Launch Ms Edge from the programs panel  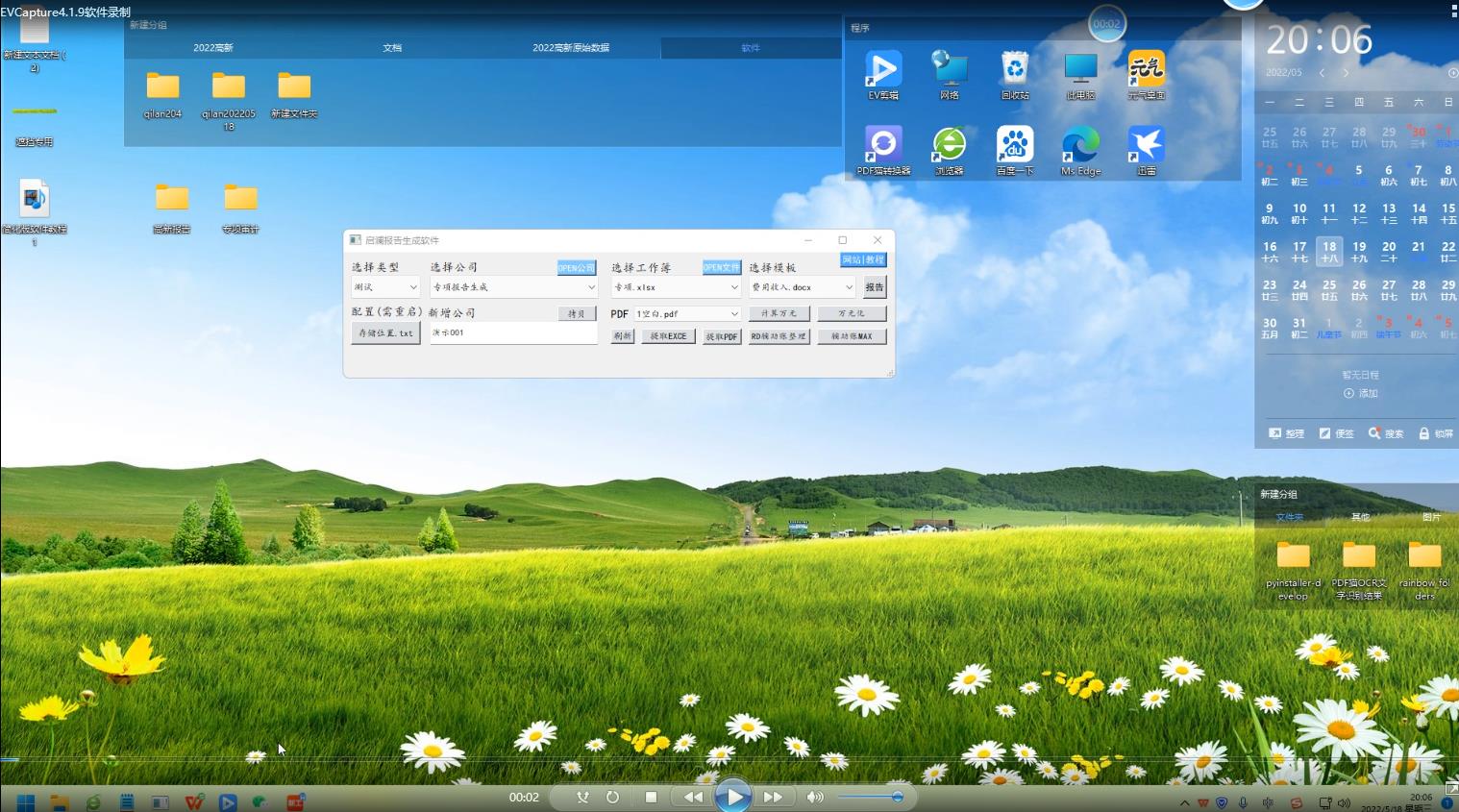click(1080, 146)
